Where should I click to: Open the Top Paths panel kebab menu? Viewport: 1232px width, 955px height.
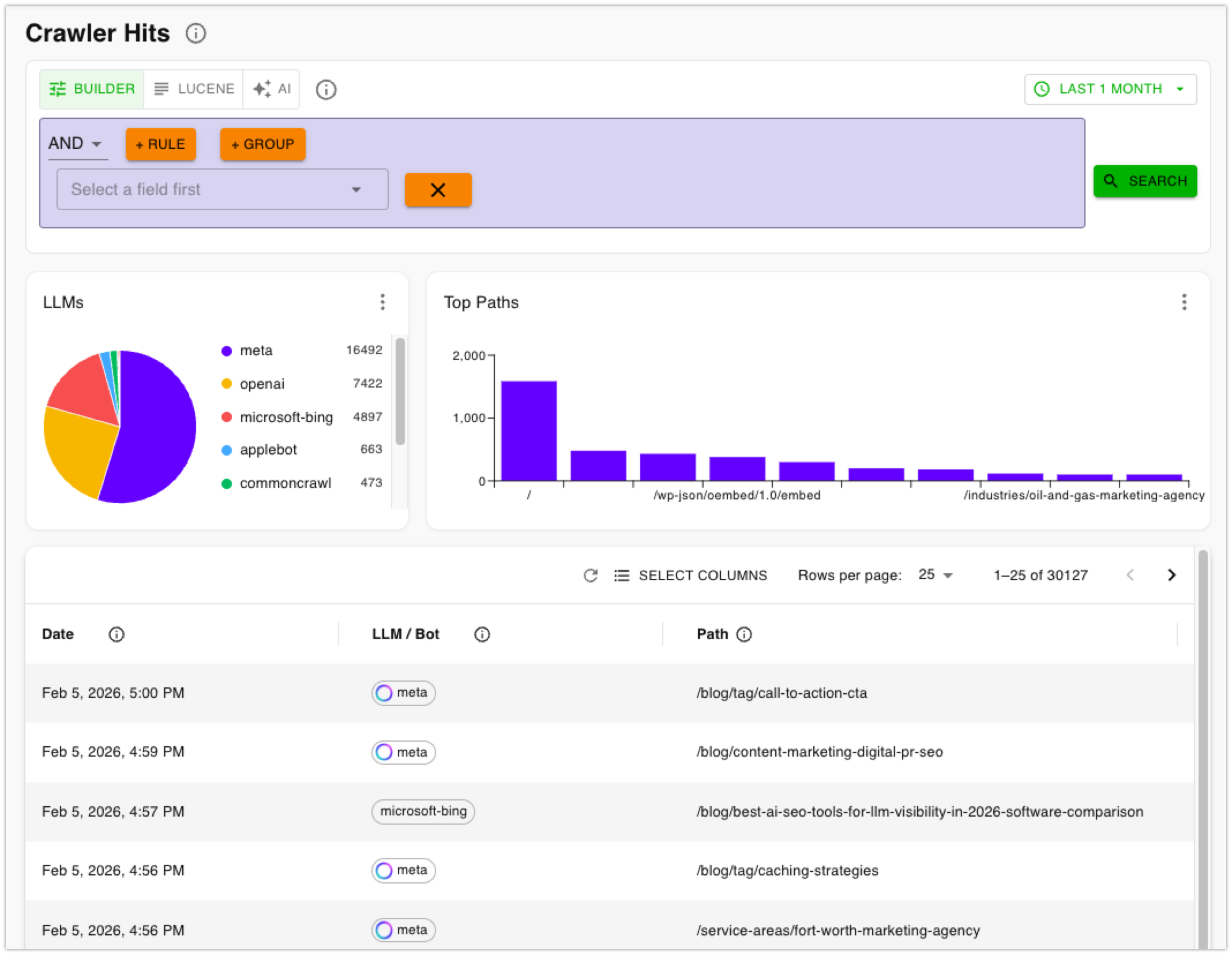point(1184,302)
